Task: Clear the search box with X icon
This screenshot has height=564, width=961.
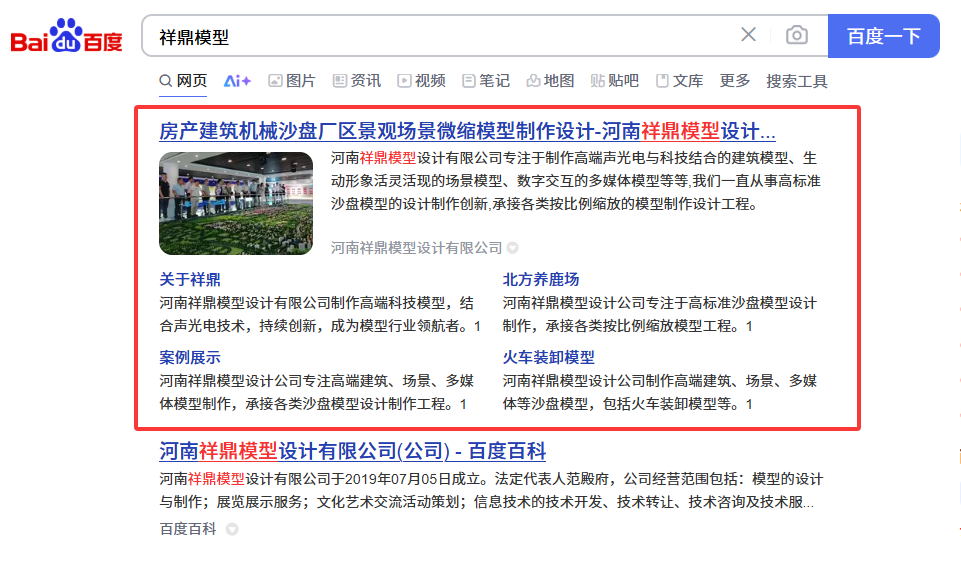Action: point(748,35)
